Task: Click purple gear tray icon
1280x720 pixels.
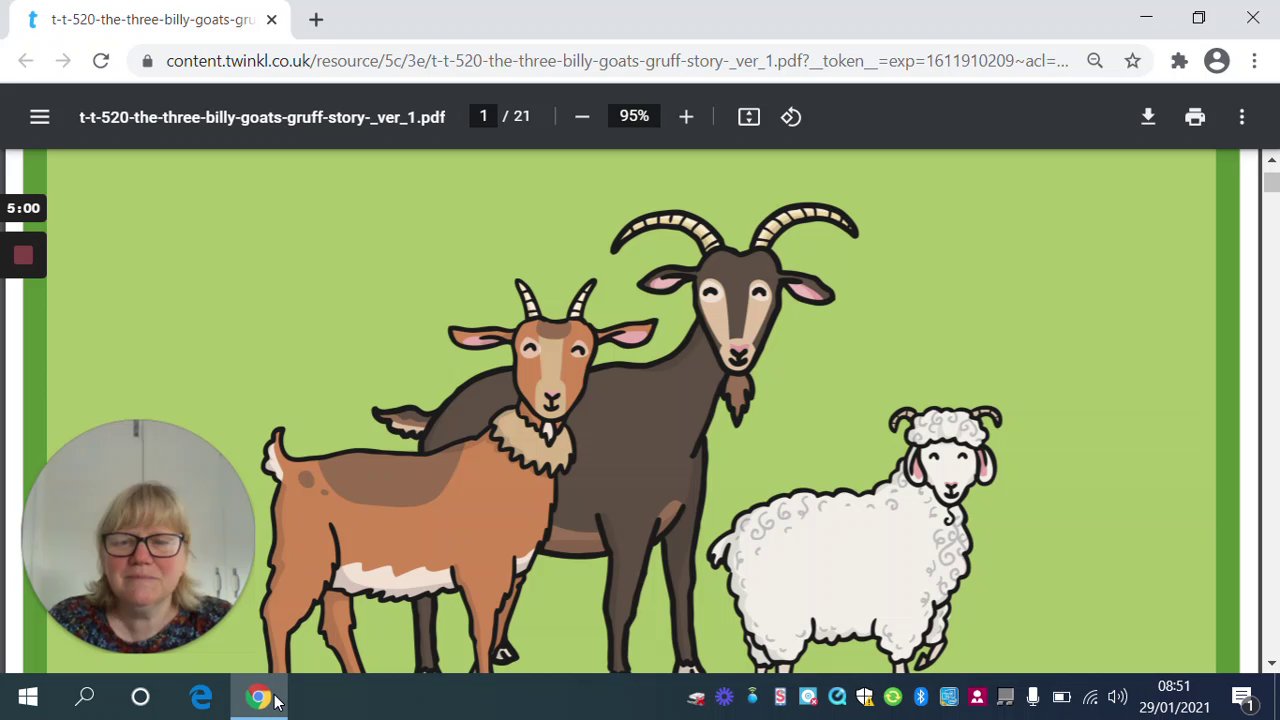Action: (724, 697)
